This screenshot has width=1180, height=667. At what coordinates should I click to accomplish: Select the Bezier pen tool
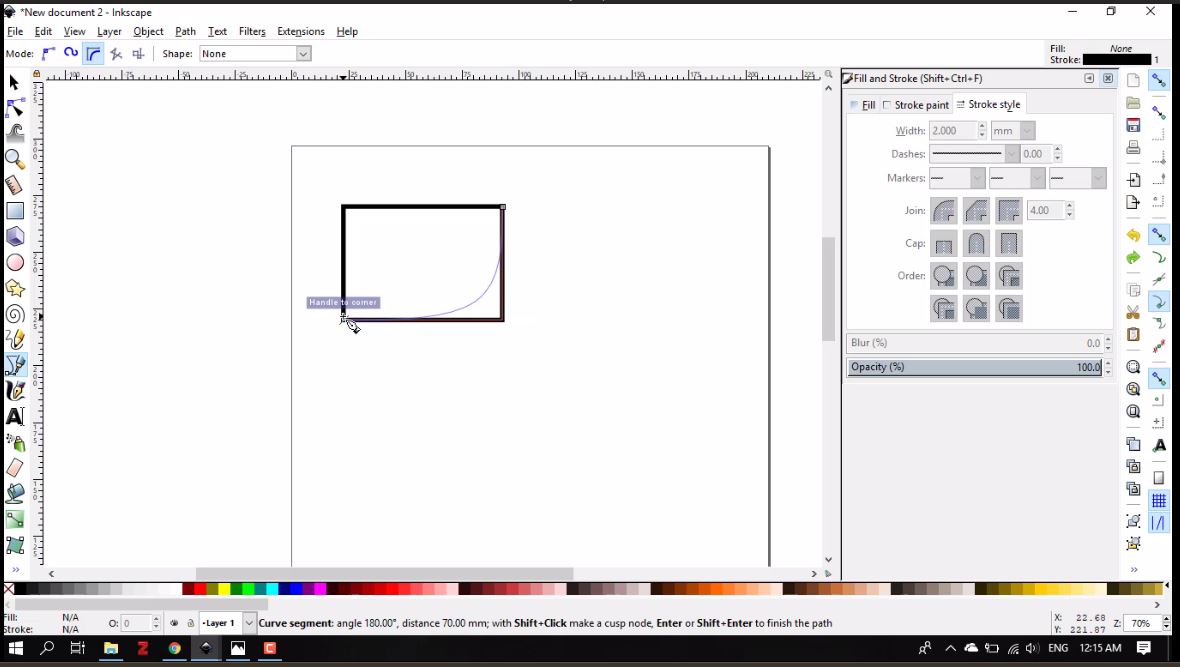click(x=14, y=365)
